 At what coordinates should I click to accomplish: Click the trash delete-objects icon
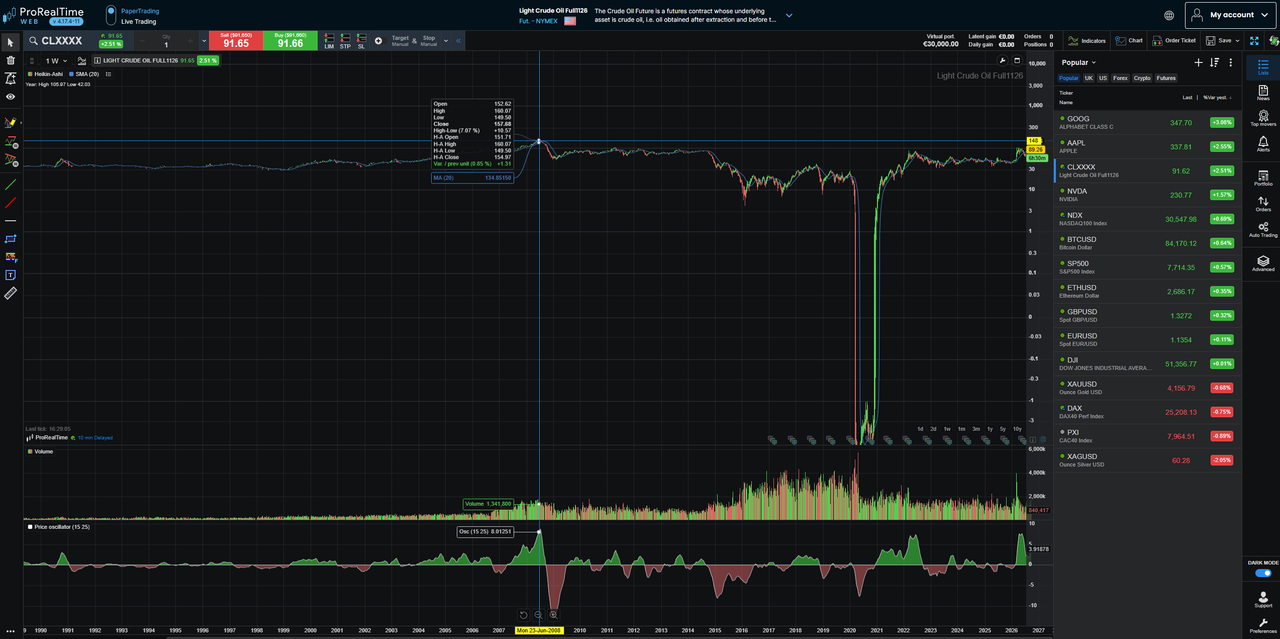pyautogui.click(x=10, y=60)
